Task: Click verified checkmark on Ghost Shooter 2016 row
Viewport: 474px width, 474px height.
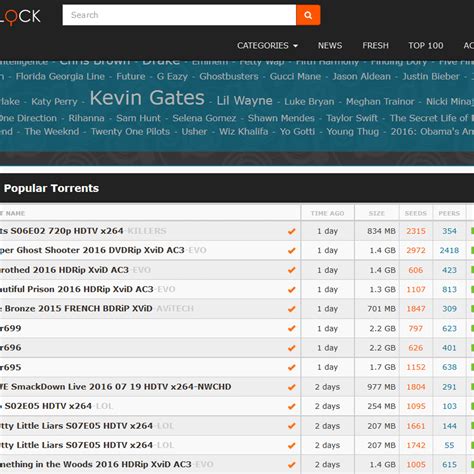Action: tap(292, 250)
